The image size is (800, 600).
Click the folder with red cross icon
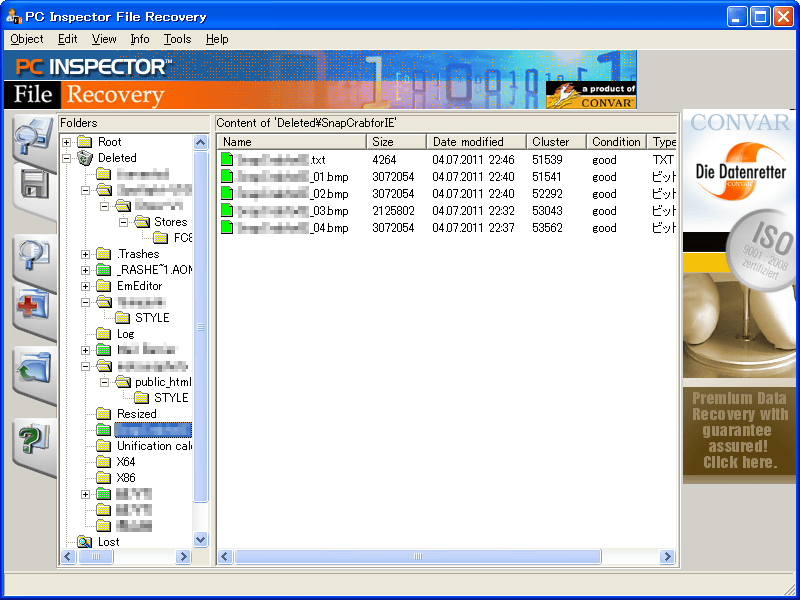[x=33, y=308]
